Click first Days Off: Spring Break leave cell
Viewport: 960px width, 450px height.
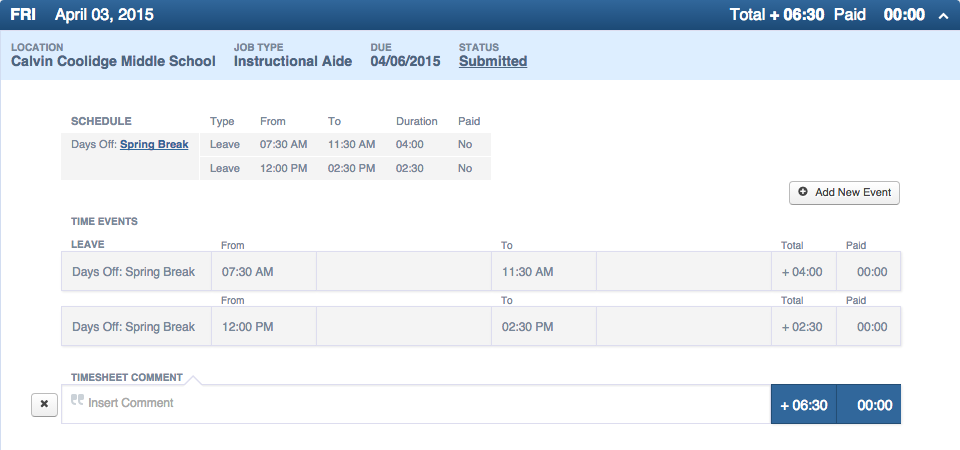point(134,272)
